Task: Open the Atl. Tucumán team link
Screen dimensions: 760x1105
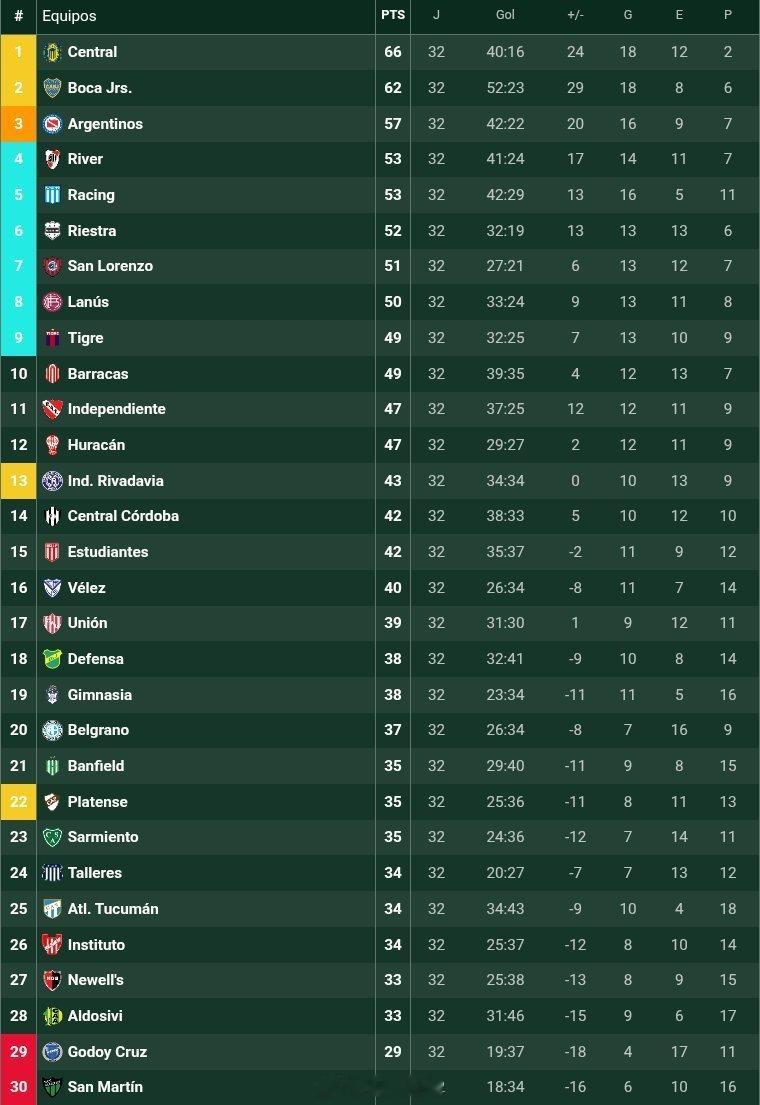Action: click(x=113, y=909)
